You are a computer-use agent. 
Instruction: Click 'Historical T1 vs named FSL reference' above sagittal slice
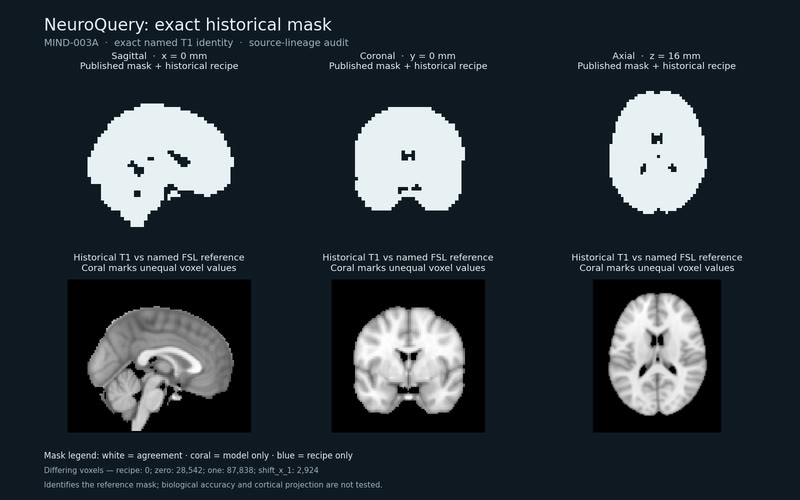tap(159, 258)
